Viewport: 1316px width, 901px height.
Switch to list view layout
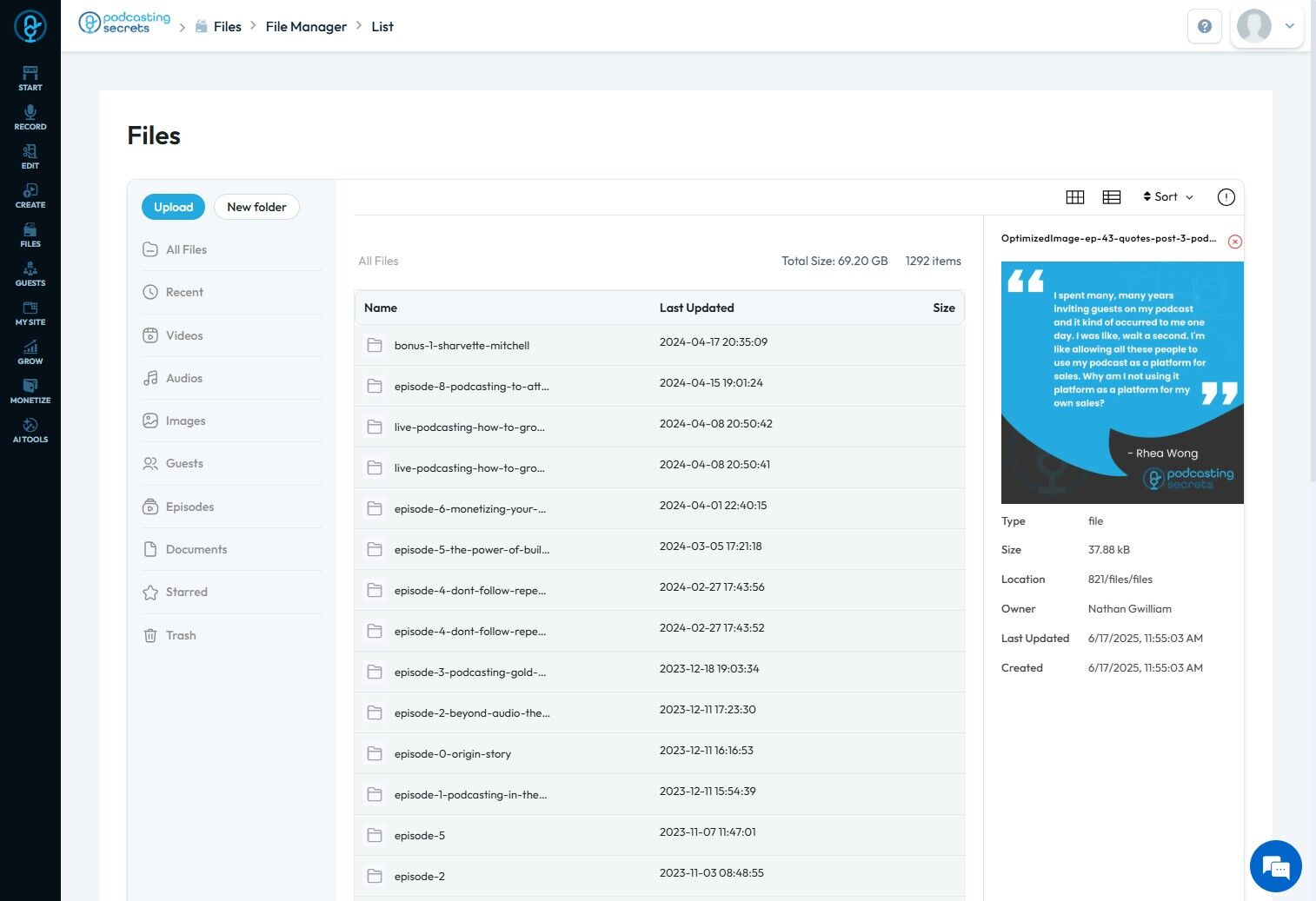(1112, 197)
